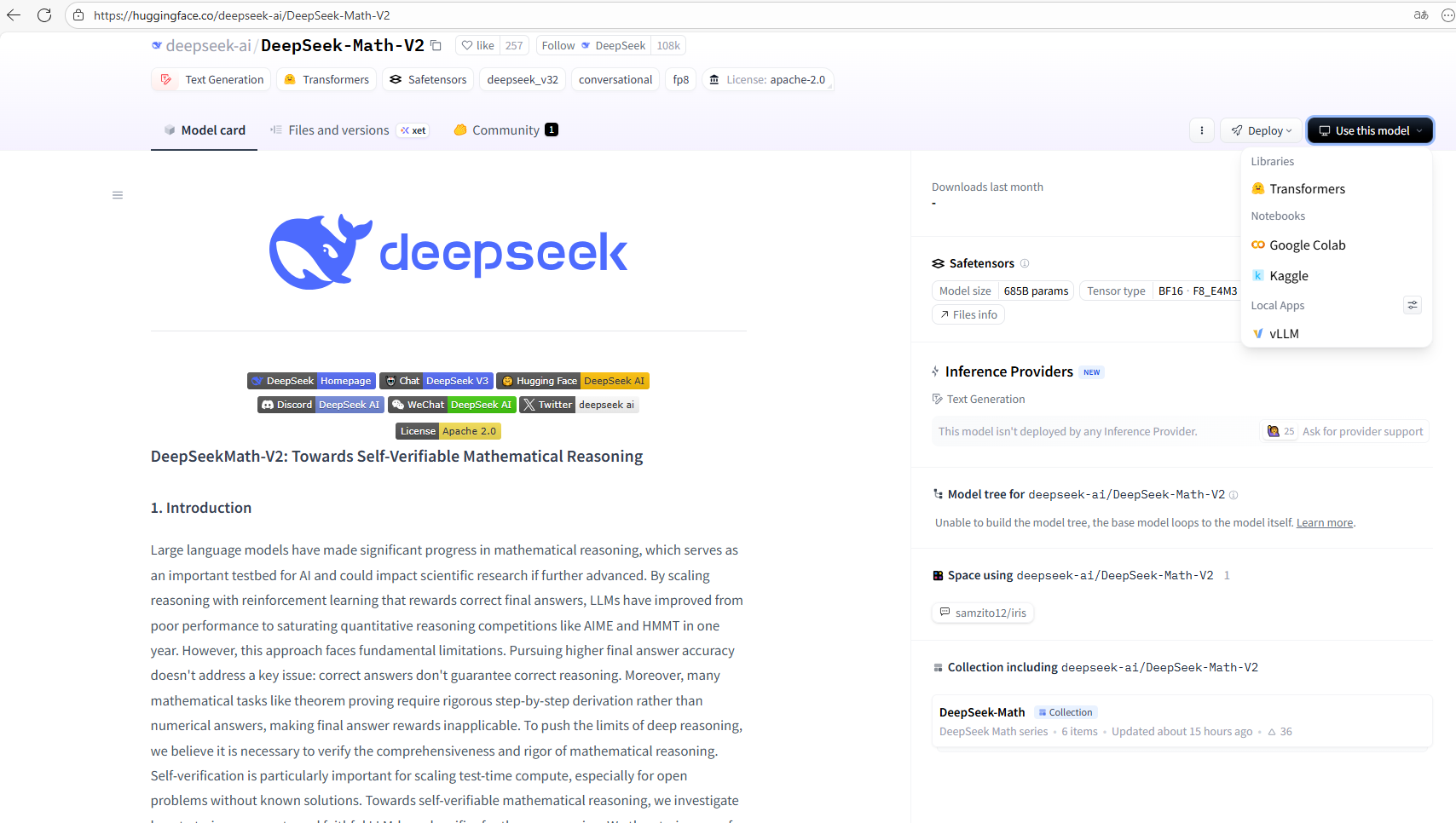1456x823 pixels.
Task: Click the translate page icon in address bar
Action: tap(1420, 14)
